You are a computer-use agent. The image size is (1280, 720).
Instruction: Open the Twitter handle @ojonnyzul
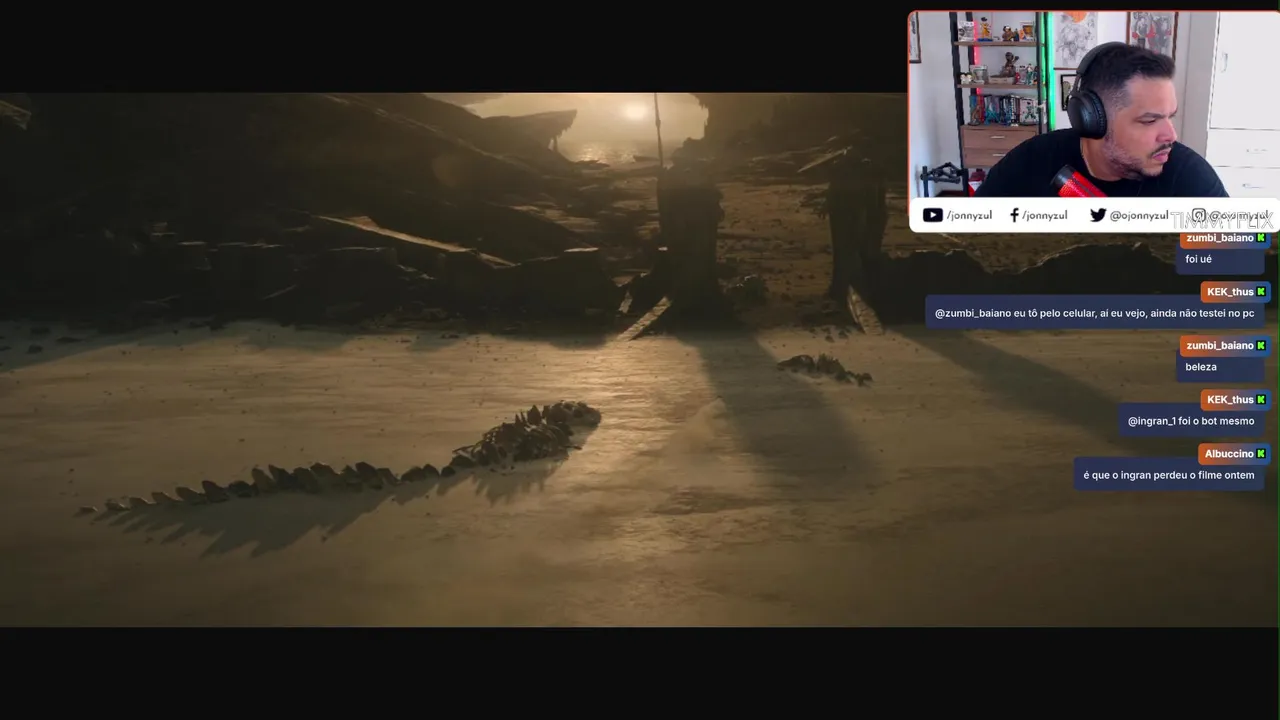click(x=1138, y=215)
